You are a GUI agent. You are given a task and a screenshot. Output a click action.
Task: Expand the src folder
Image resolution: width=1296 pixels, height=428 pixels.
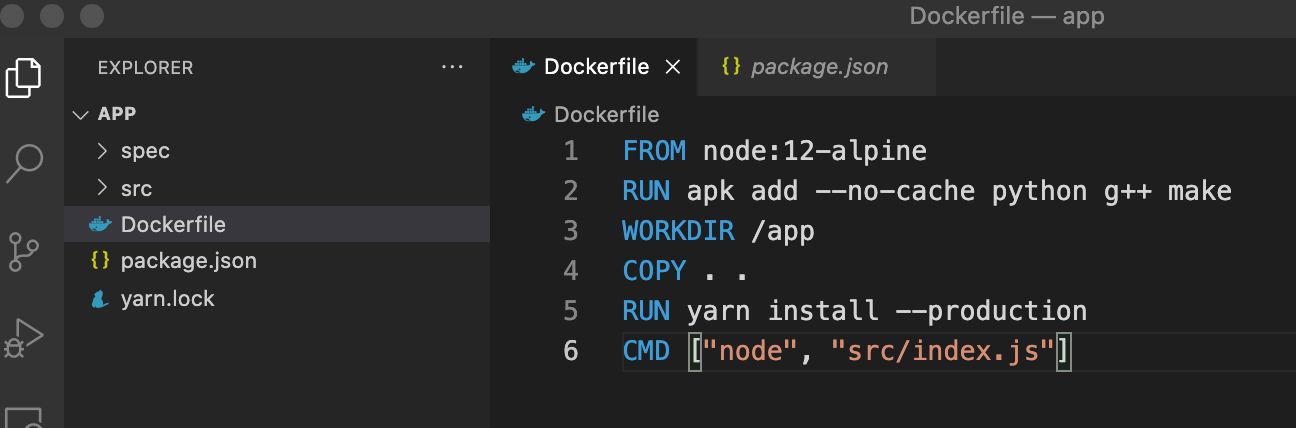pos(102,188)
